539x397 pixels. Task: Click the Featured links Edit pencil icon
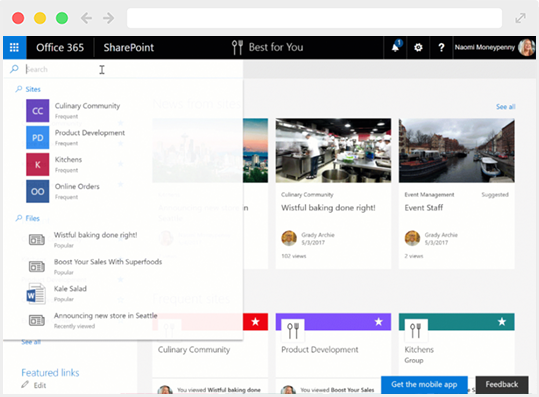25,385
